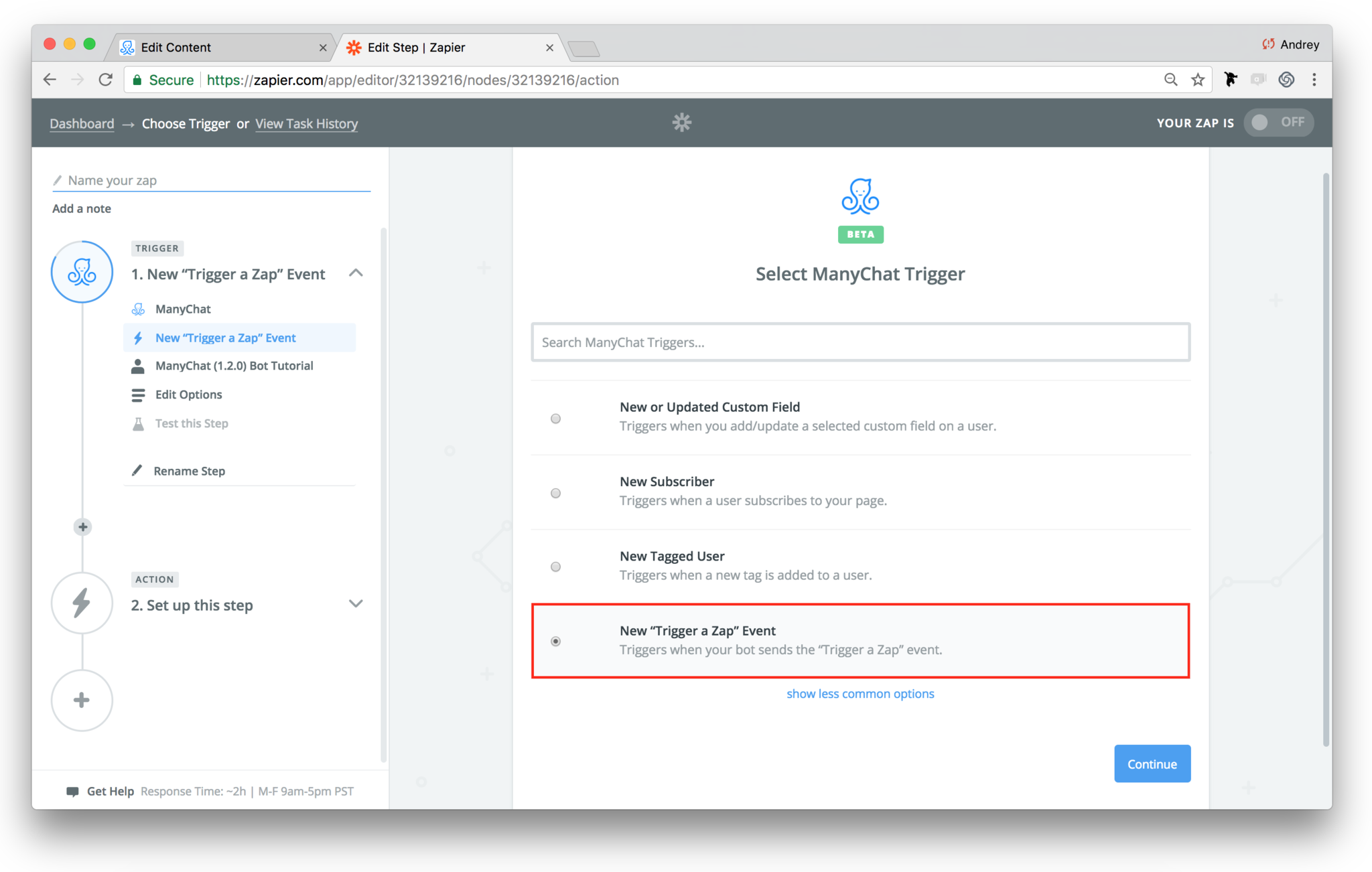Image resolution: width=1372 pixels, height=872 pixels.
Task: Bookmark this page with the star icon
Action: coord(1198,80)
